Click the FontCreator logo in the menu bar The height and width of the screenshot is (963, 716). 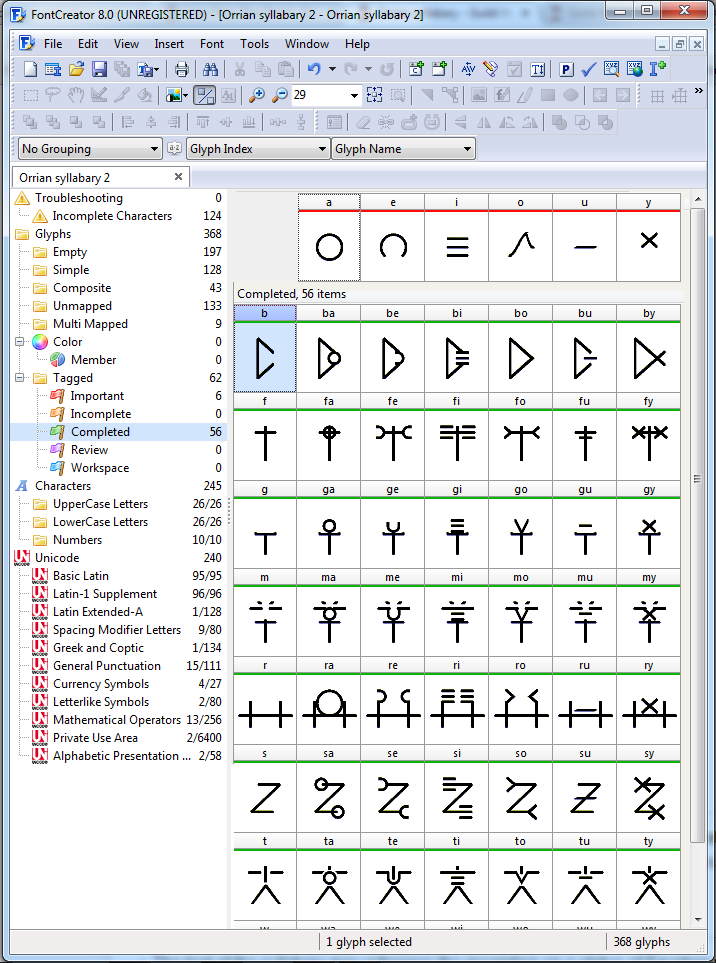click(x=26, y=44)
